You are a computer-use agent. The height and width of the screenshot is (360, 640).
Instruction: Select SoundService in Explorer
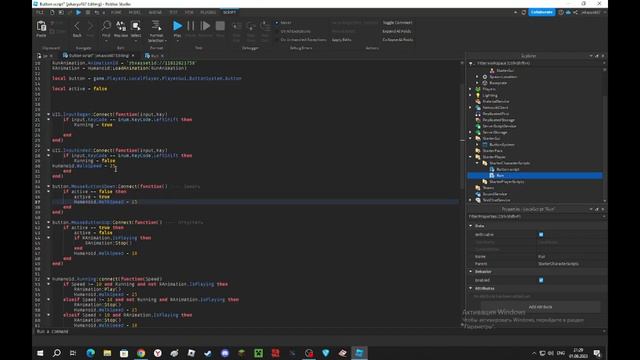[x=495, y=194]
